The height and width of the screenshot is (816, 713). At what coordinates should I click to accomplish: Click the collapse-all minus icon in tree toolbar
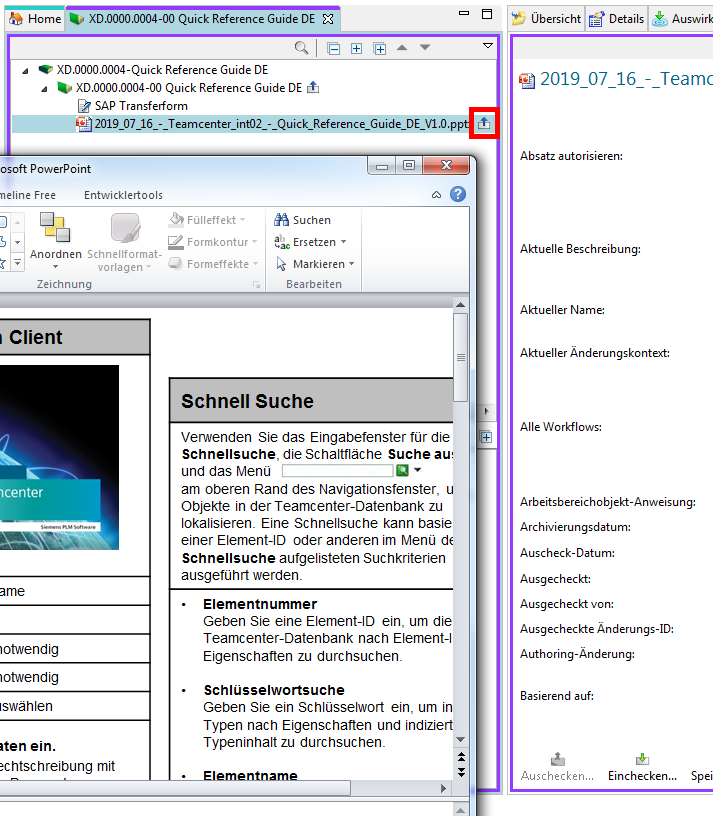tap(334, 48)
